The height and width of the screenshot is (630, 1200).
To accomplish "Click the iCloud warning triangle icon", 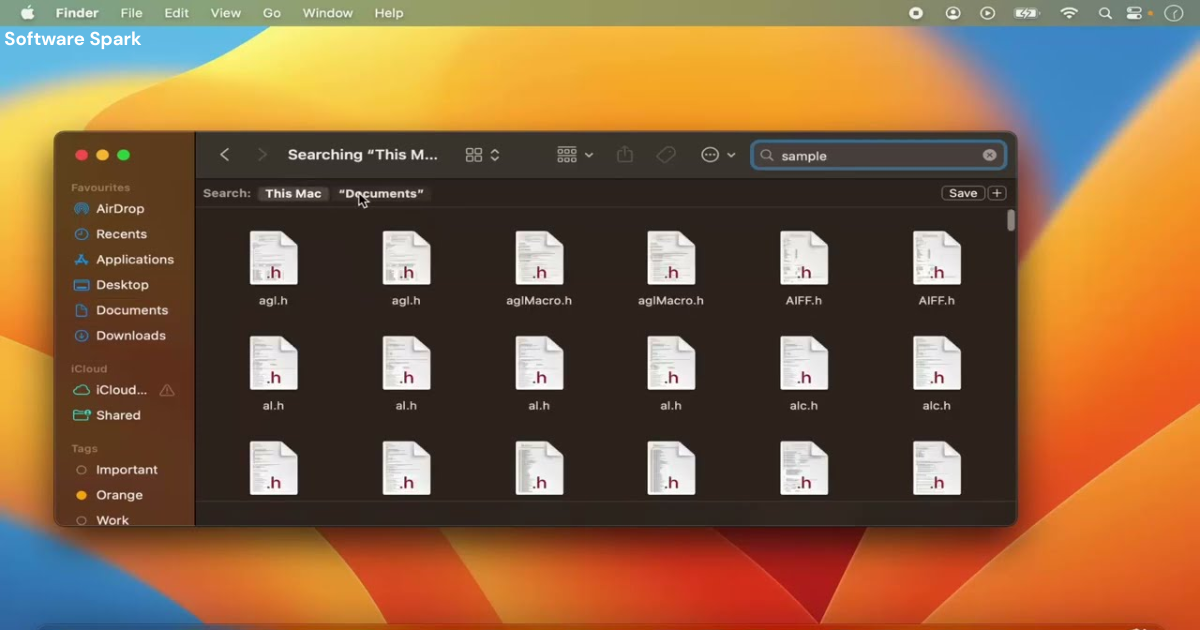I will [167, 390].
